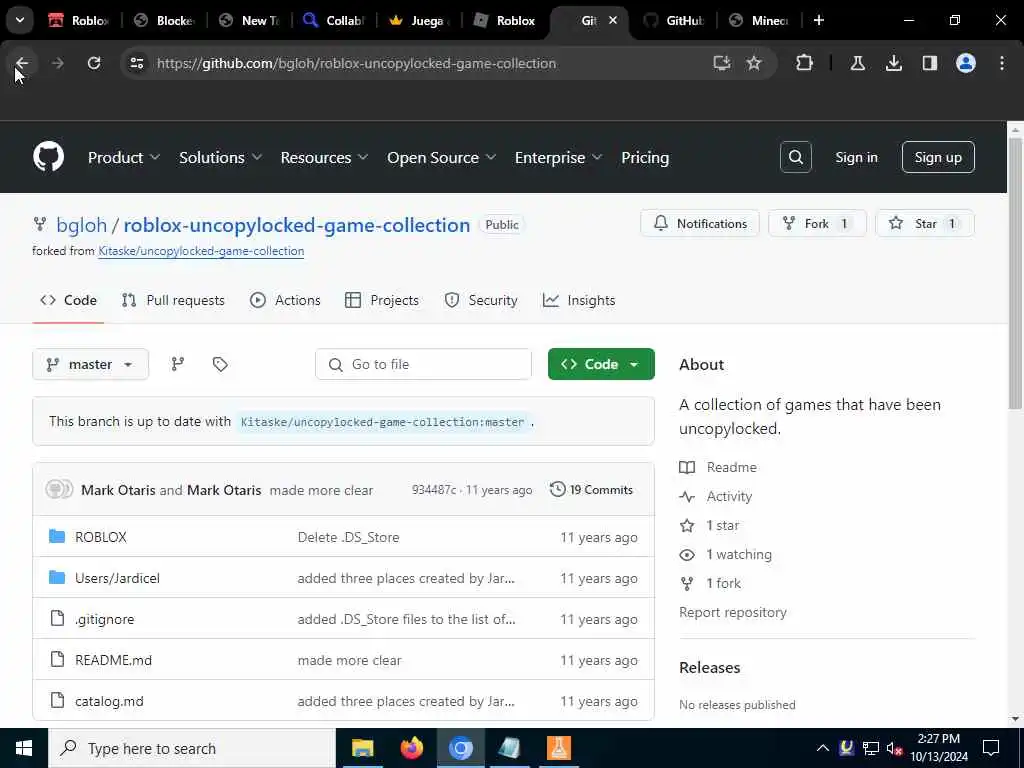Open the GitHub search icon button

click(x=795, y=157)
